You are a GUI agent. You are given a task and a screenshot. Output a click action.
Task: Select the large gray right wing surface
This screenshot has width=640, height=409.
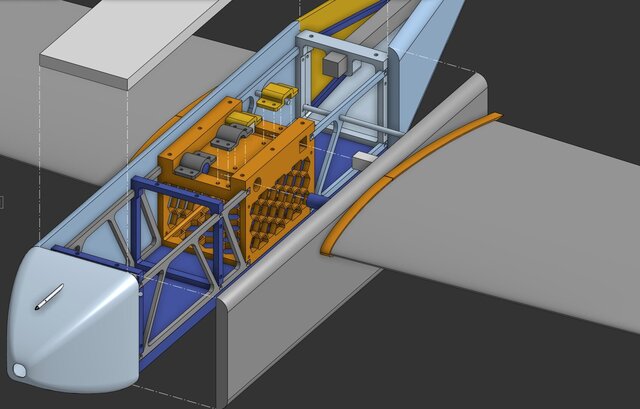click(x=490, y=220)
